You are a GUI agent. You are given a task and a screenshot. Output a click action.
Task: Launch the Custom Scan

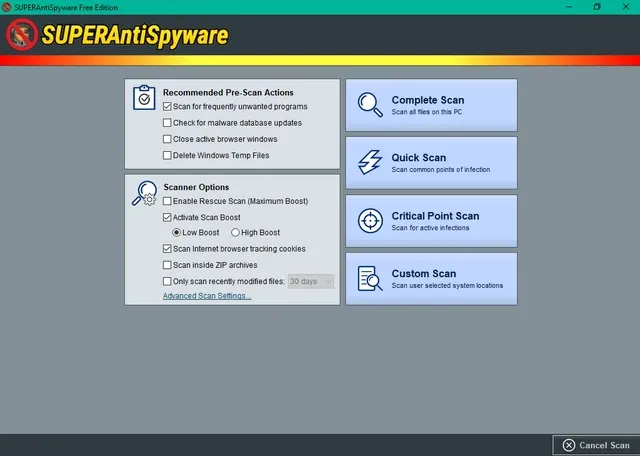pos(431,279)
